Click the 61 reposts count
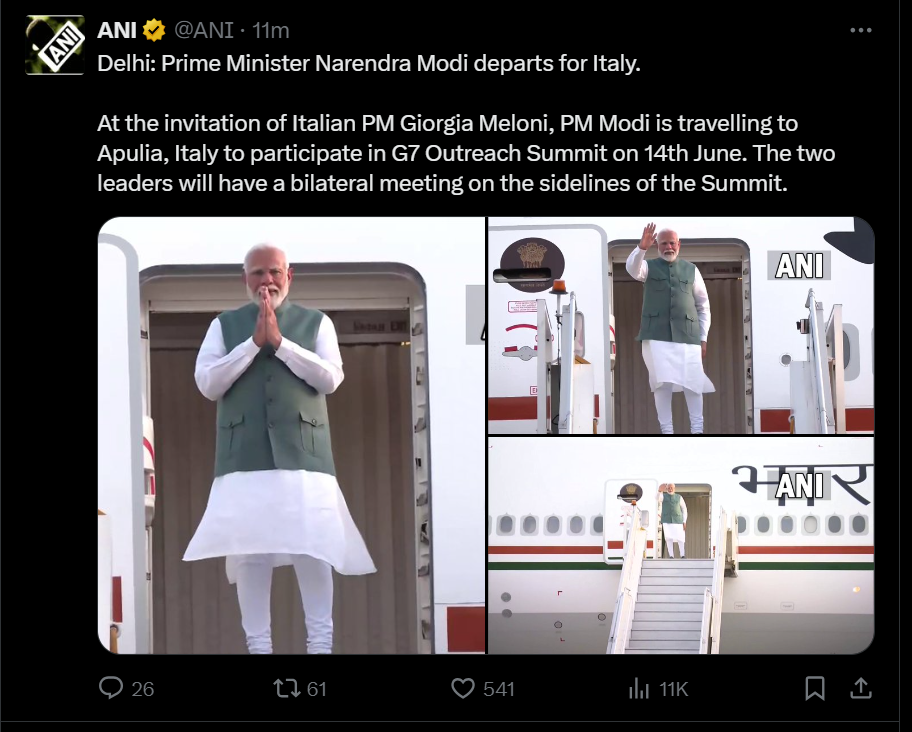This screenshot has width=912, height=732. pyautogui.click(x=317, y=688)
